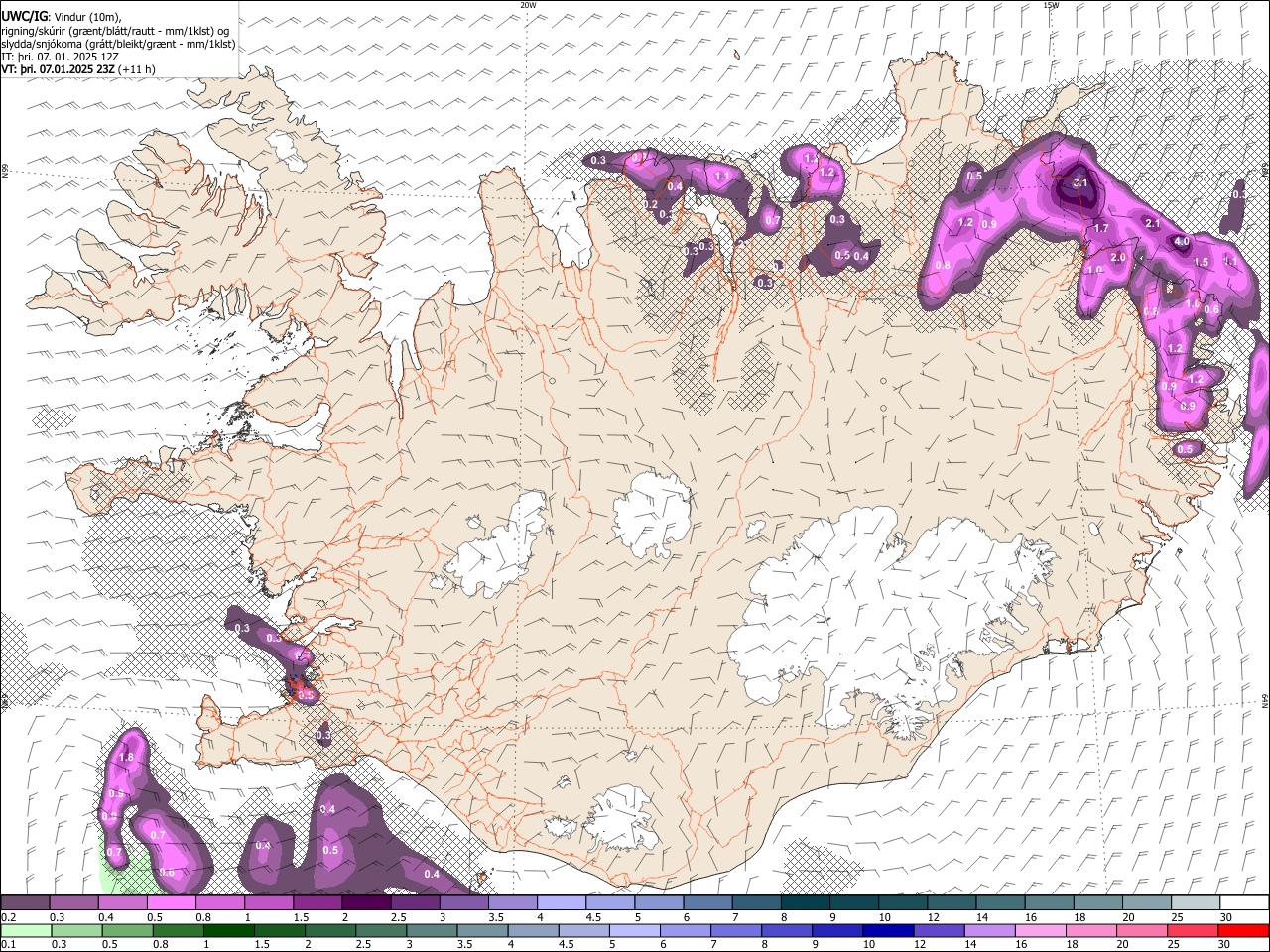This screenshot has height=952, width=1270.
Task: Click the '20W' longitude label at top
Action: (528, 5)
